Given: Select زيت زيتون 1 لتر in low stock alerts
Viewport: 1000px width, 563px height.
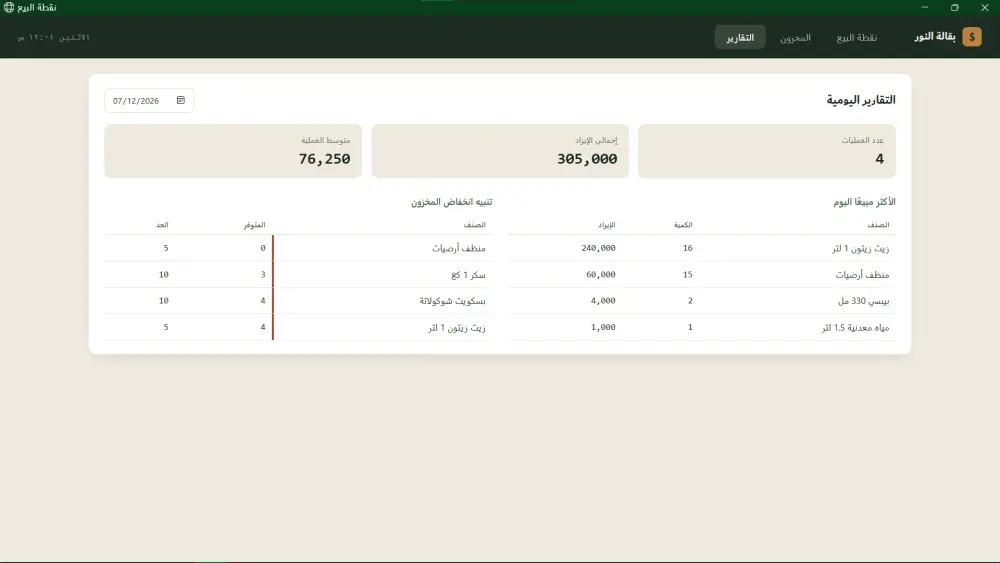Looking at the screenshot, I should click(298, 327).
